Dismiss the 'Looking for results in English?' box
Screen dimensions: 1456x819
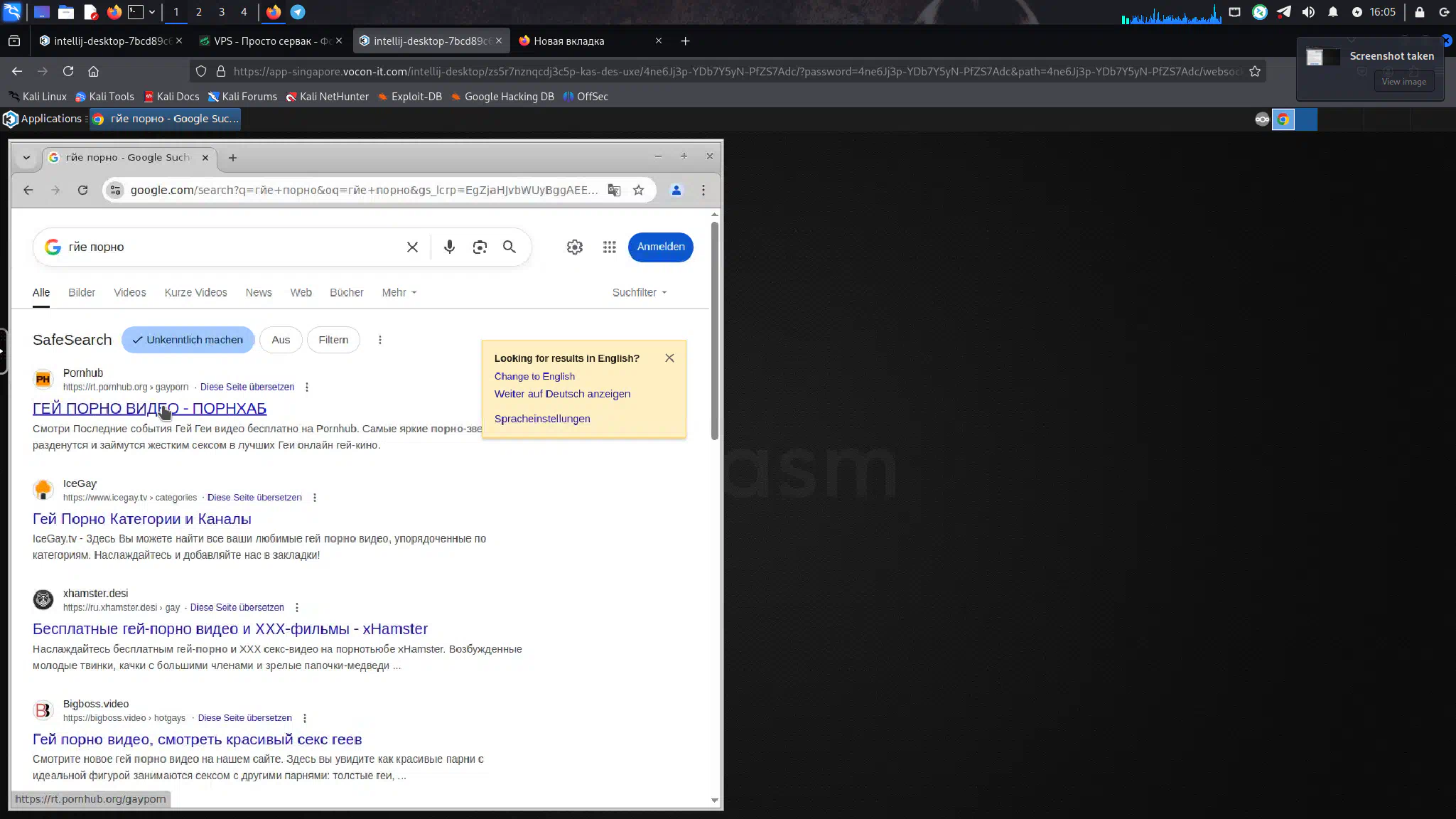(x=669, y=358)
